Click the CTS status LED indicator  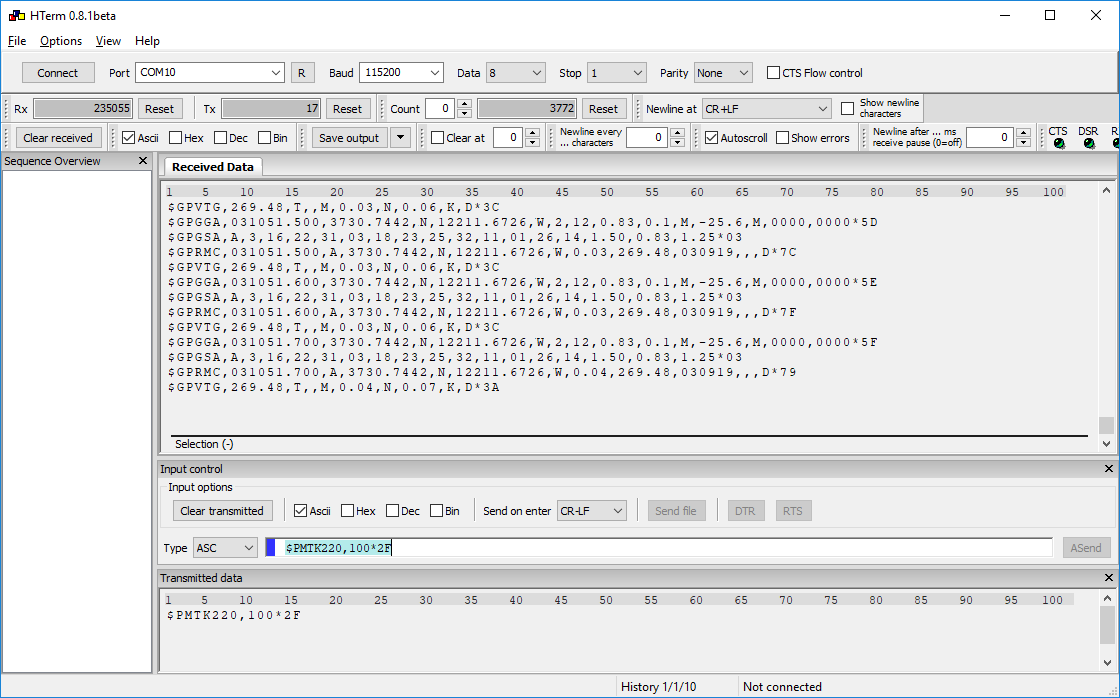coord(1059,144)
